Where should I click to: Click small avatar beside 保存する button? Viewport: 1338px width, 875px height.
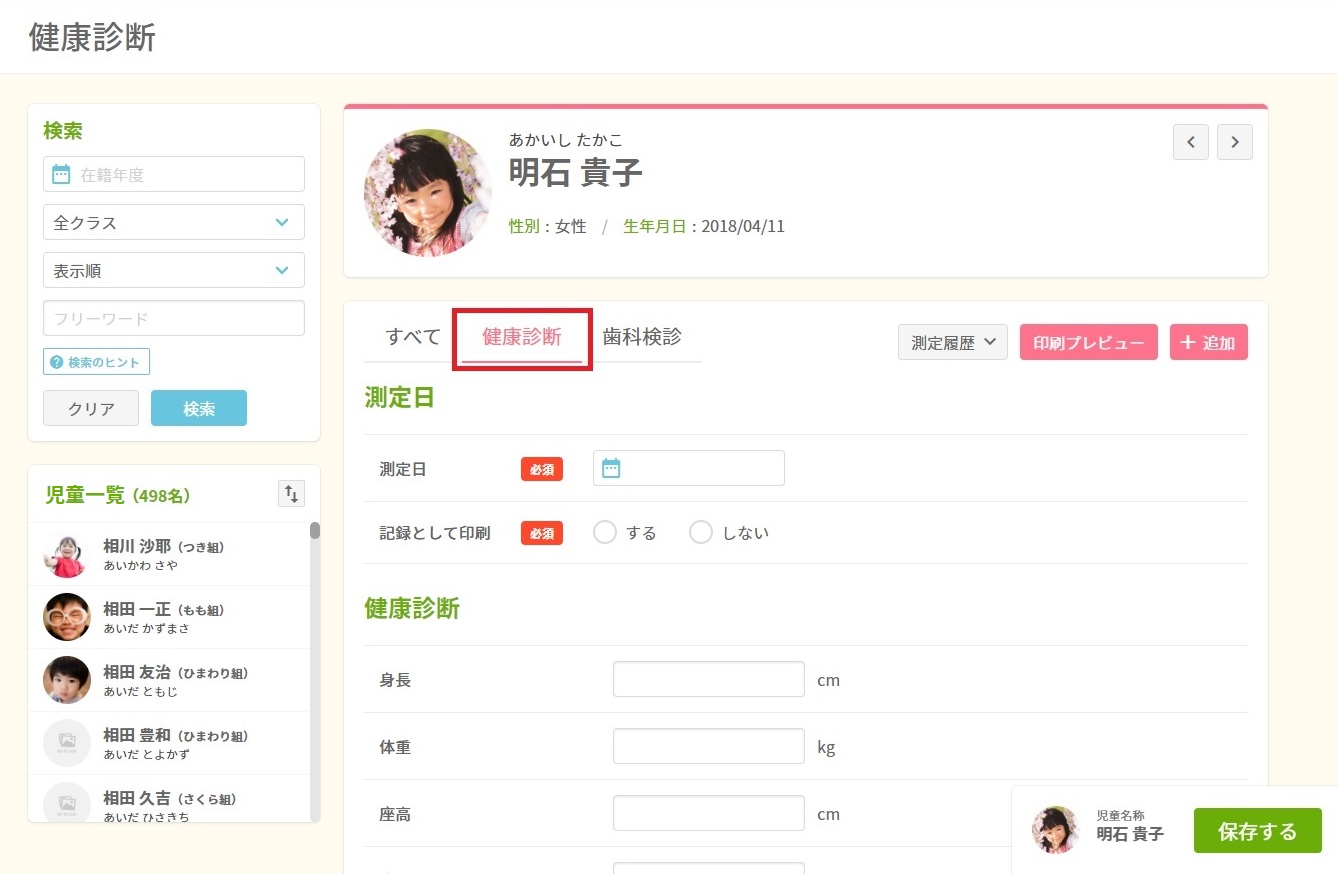tap(1056, 830)
